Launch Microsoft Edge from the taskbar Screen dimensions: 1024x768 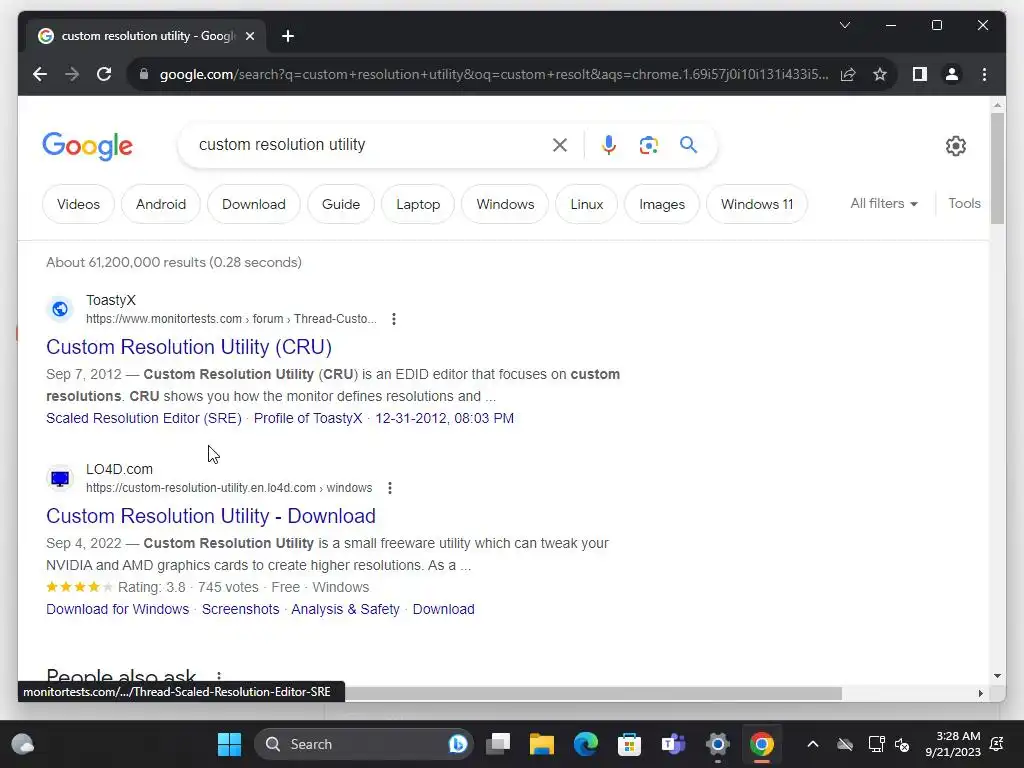(586, 744)
